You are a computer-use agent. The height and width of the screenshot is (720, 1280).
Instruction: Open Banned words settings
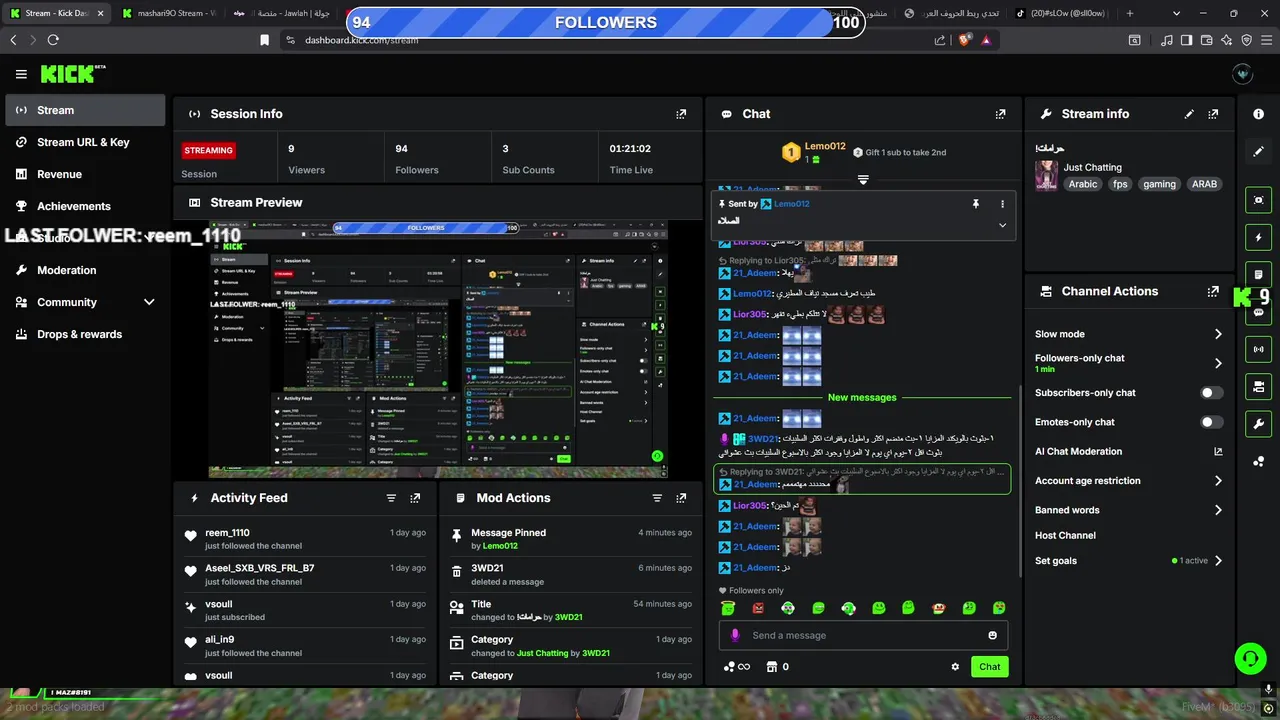[1129, 510]
